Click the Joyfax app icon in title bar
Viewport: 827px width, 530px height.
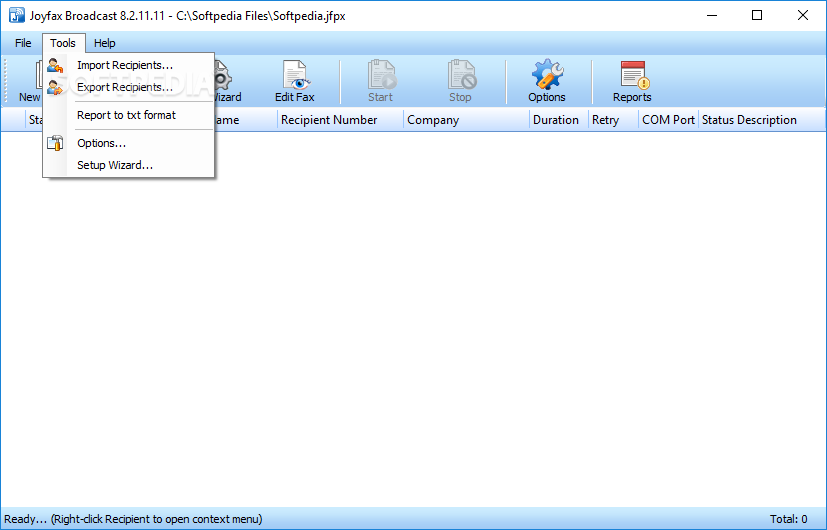16,15
